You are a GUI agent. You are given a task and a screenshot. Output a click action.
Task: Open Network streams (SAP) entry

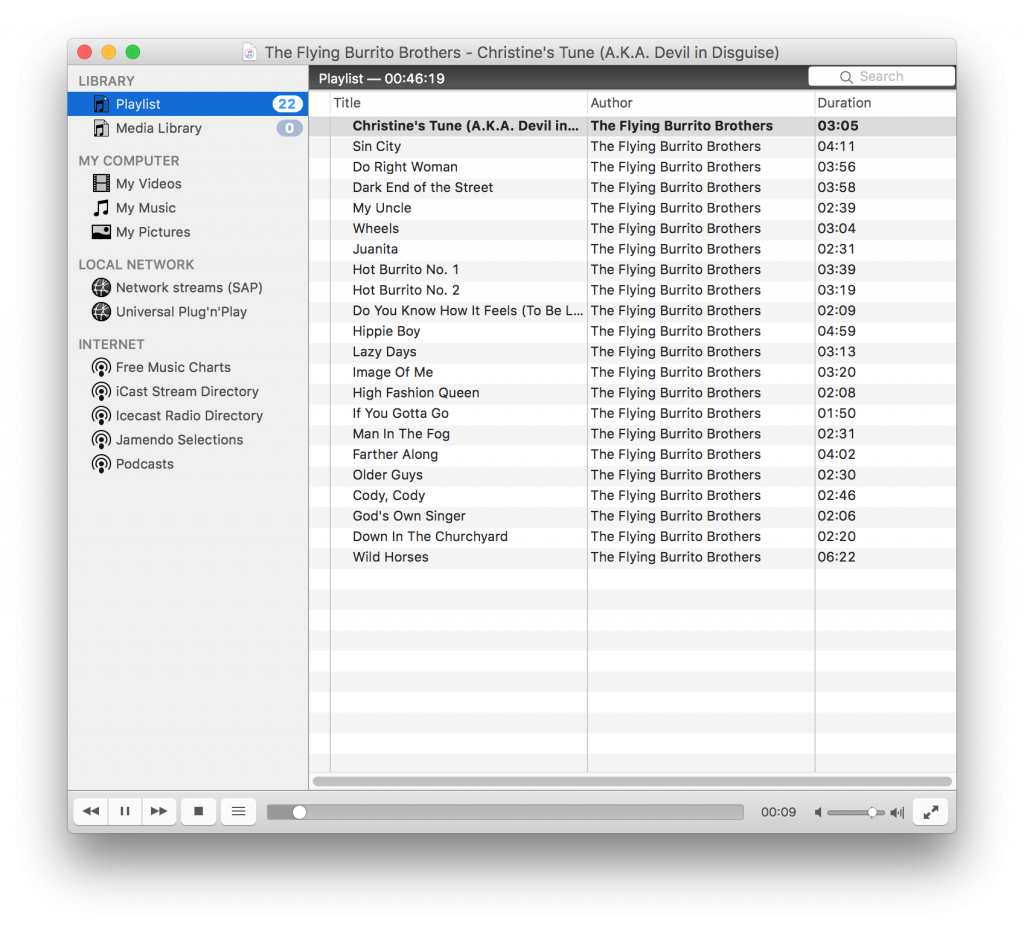(x=188, y=287)
